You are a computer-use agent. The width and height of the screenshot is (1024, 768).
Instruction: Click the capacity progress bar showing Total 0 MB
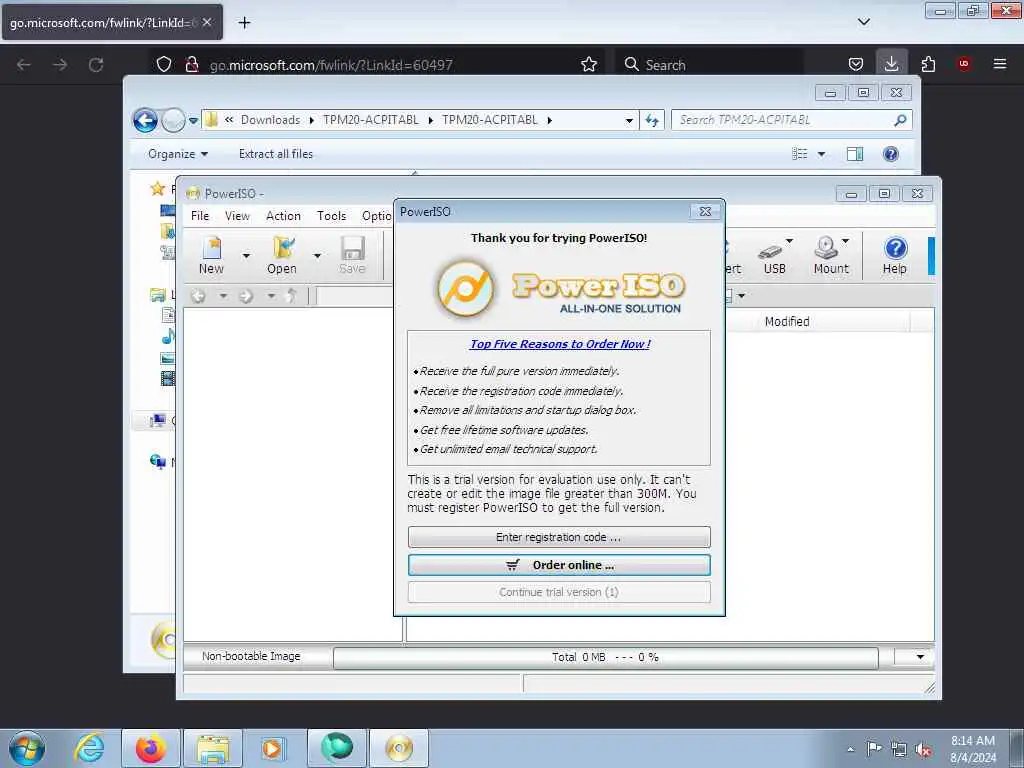(x=605, y=658)
